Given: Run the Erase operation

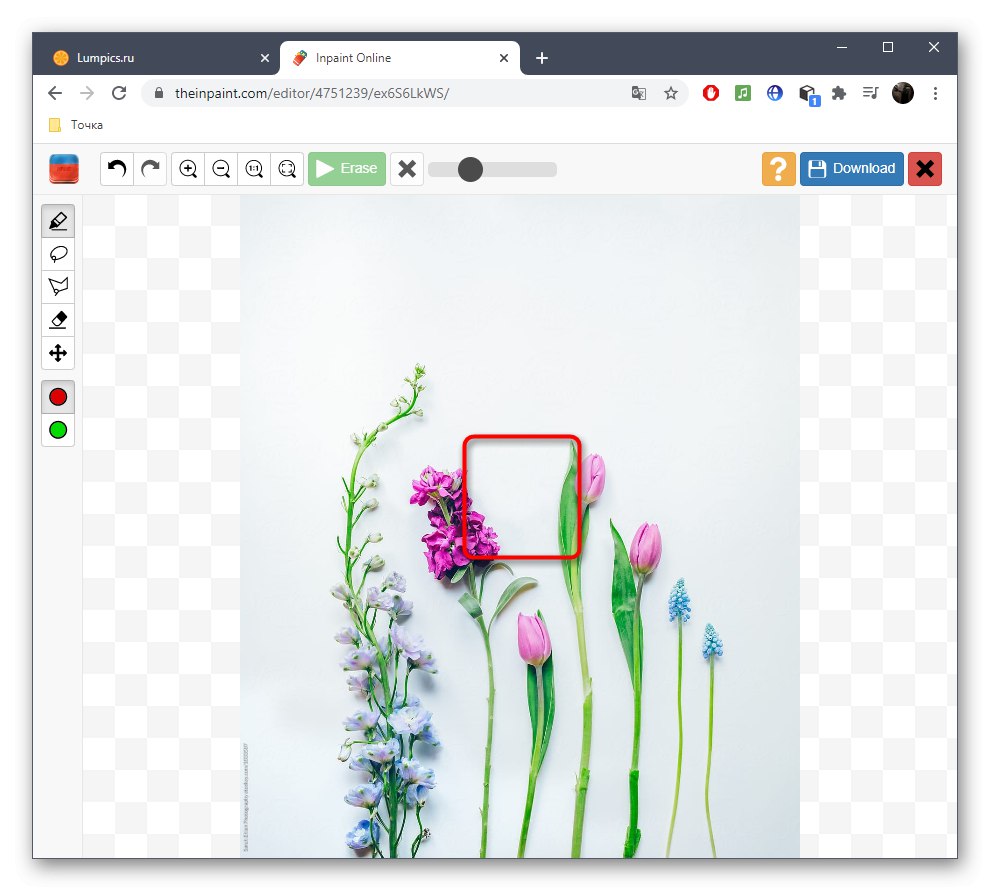Looking at the screenshot, I should click(346, 169).
